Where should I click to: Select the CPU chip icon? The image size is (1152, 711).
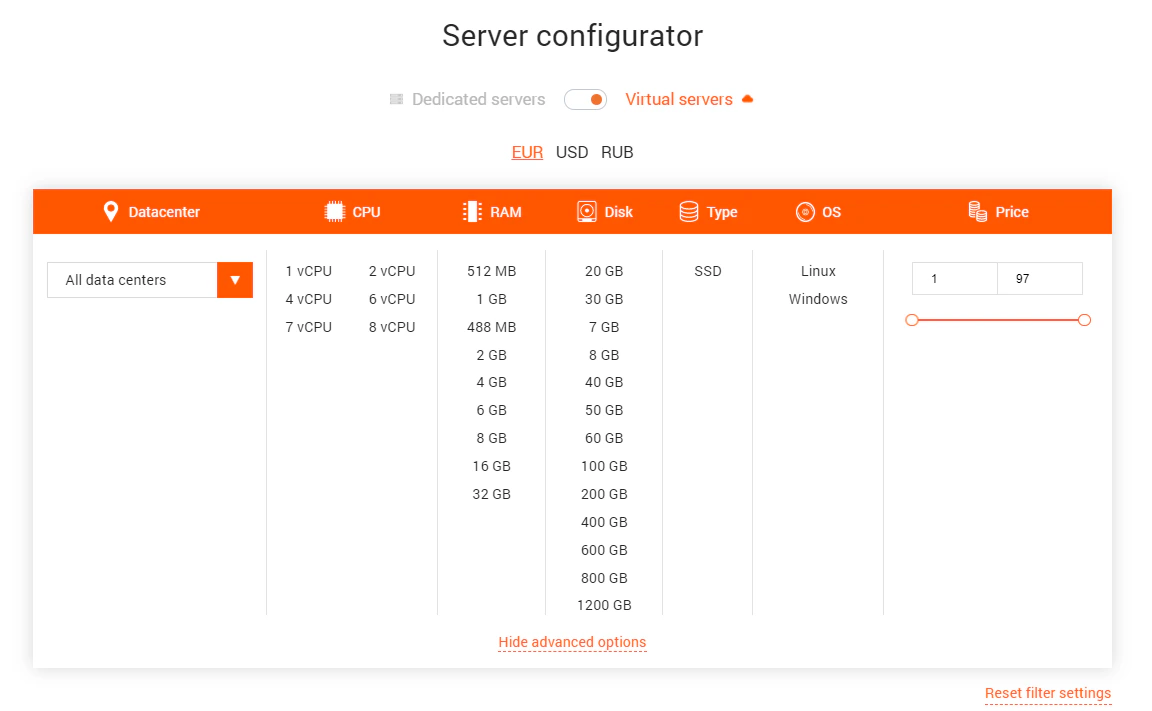pos(334,211)
